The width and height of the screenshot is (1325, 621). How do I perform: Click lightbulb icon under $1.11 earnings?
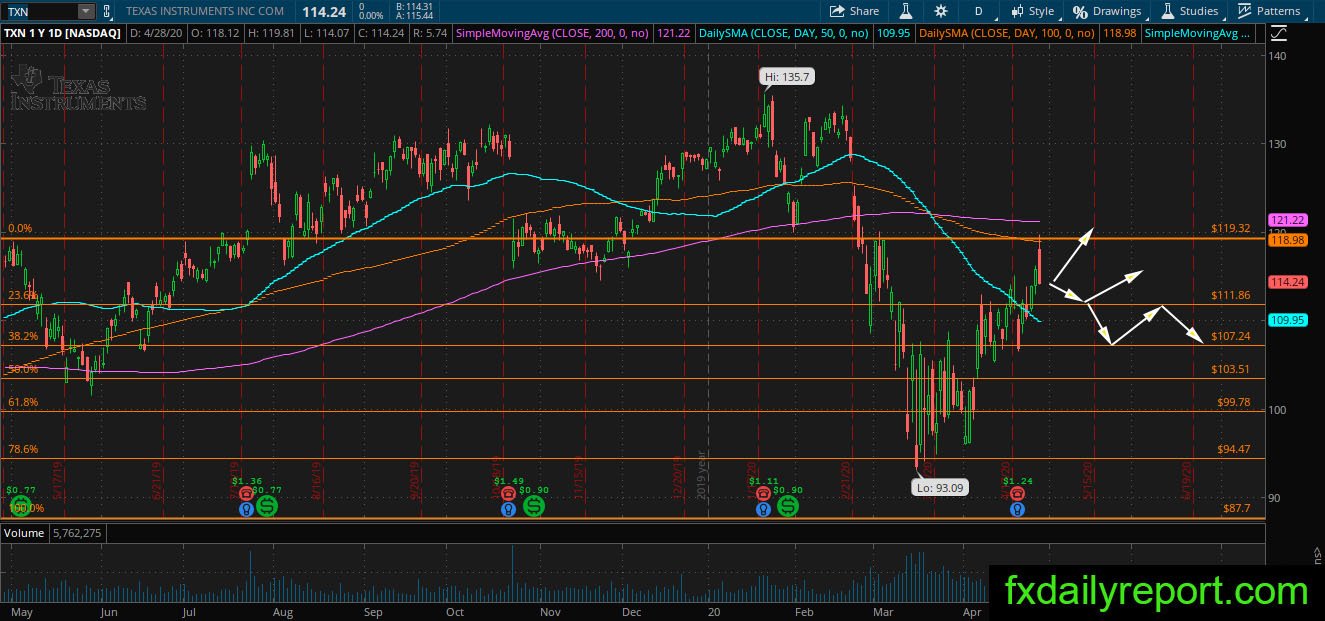coord(763,509)
